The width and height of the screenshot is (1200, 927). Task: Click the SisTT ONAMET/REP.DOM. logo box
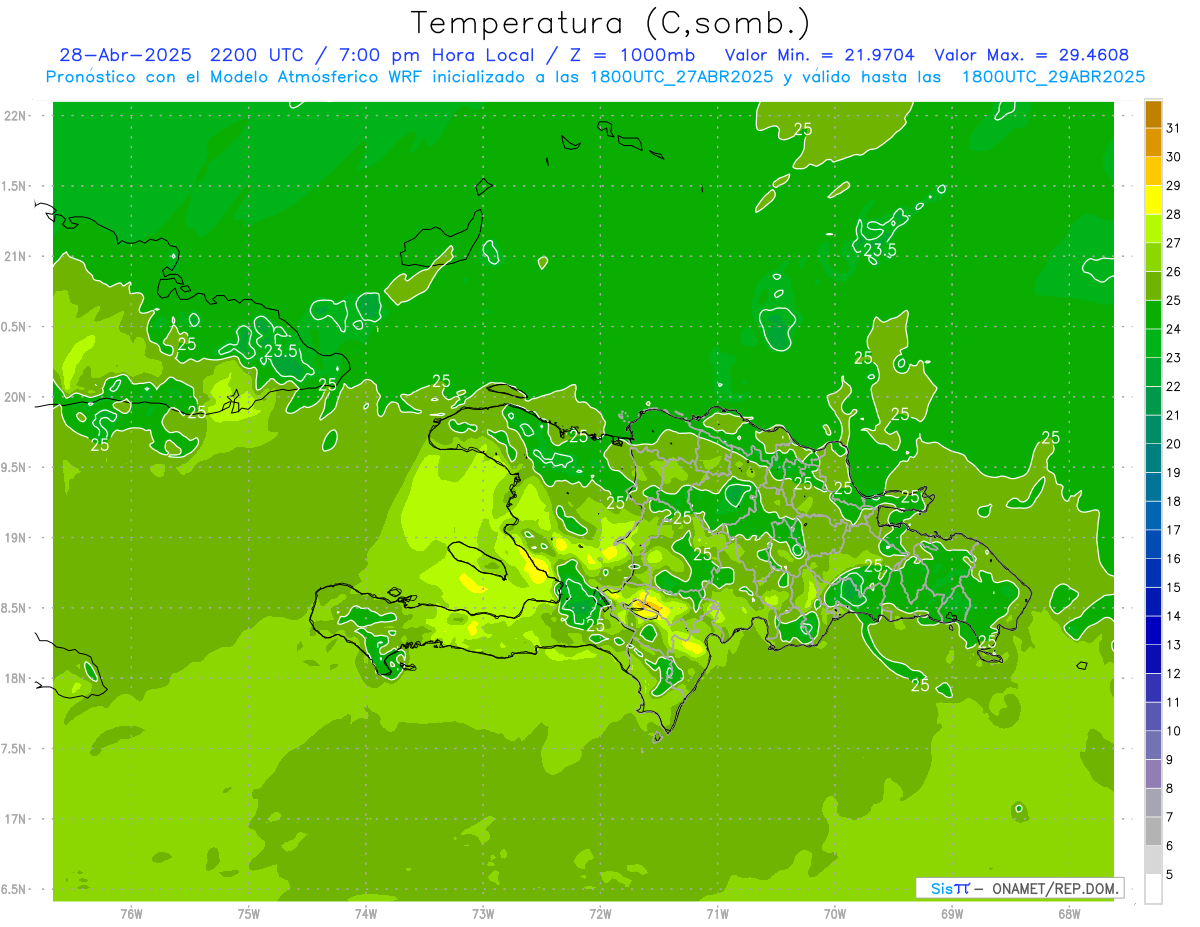pos(1020,888)
